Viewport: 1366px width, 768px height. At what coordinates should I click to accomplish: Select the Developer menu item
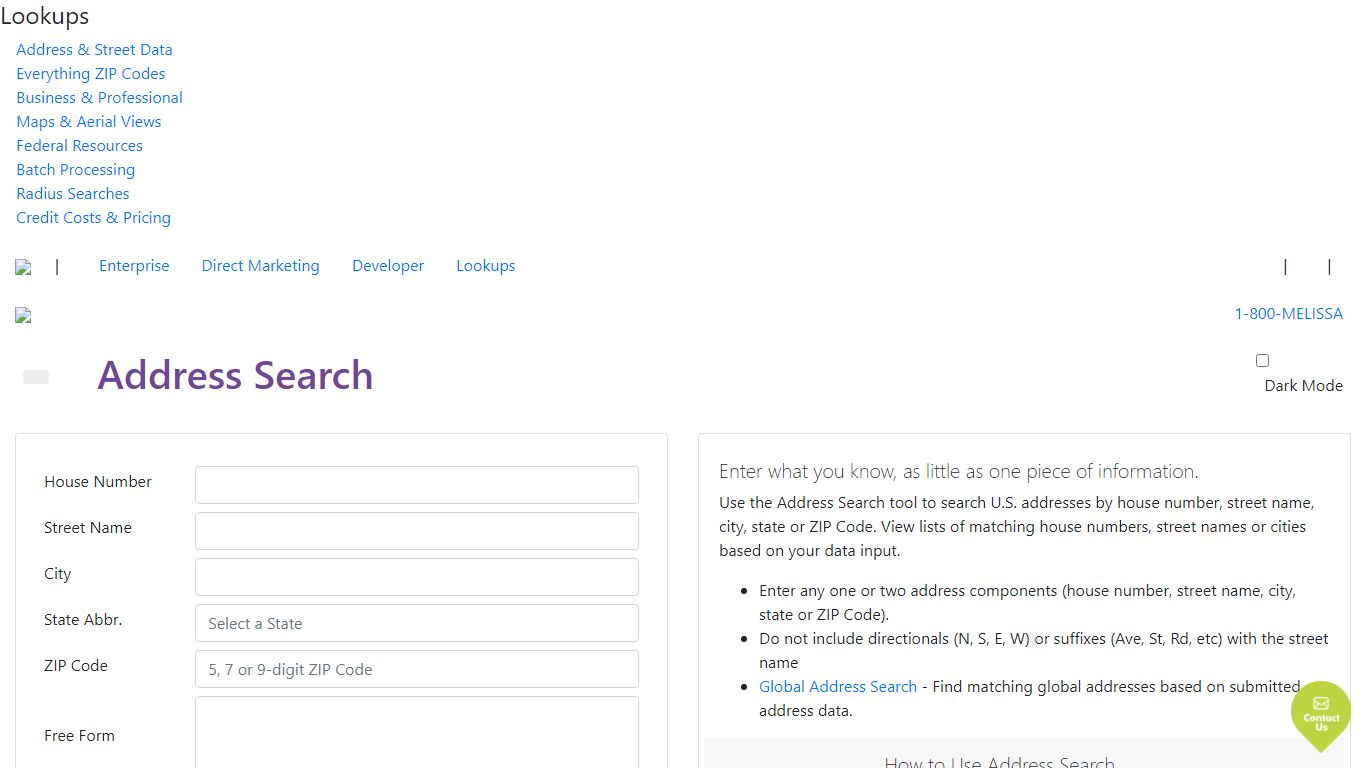pos(388,265)
